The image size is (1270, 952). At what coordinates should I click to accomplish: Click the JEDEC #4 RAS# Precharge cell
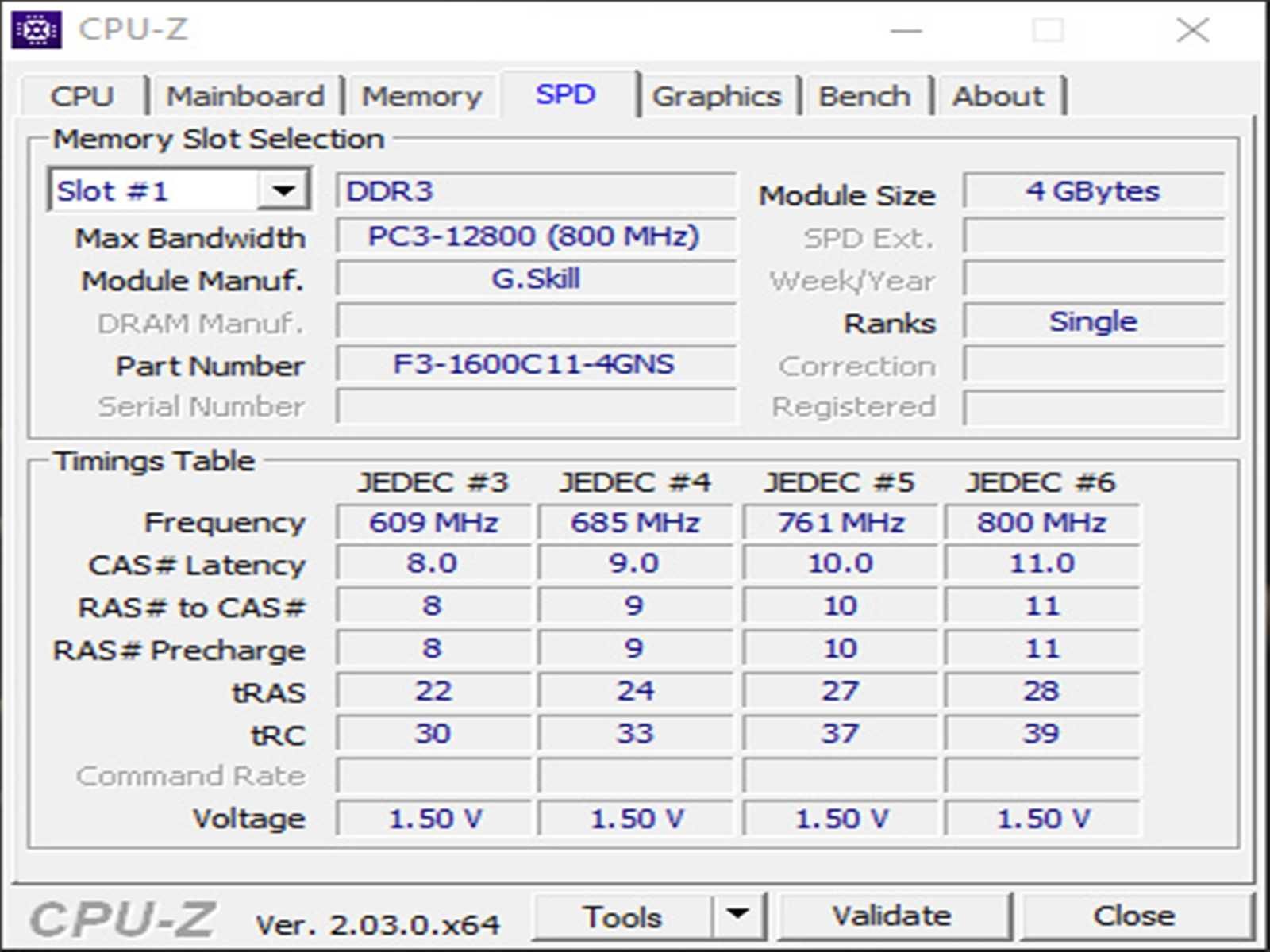pyautogui.click(x=636, y=648)
